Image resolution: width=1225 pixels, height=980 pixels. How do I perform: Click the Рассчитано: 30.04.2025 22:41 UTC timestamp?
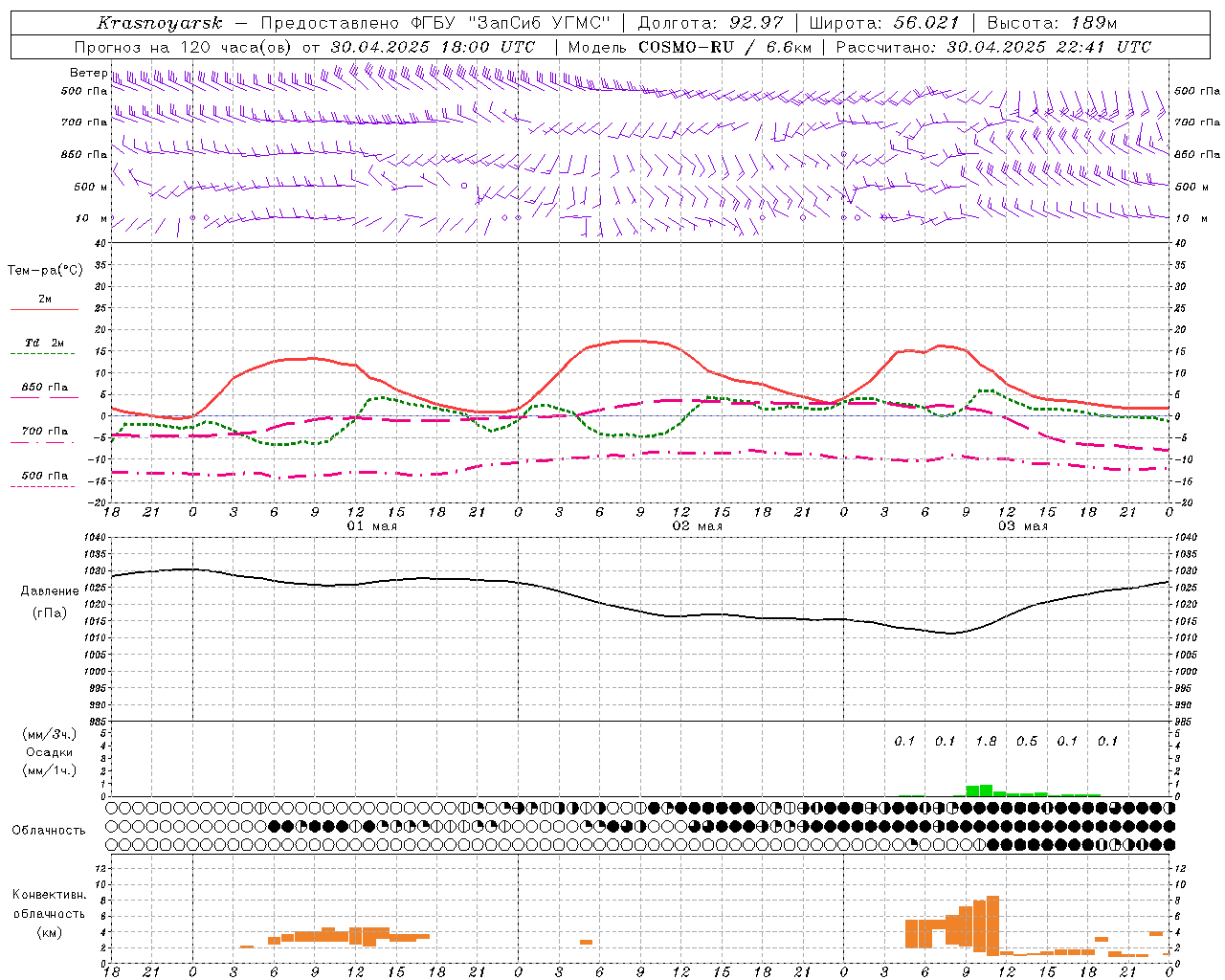(x=993, y=47)
